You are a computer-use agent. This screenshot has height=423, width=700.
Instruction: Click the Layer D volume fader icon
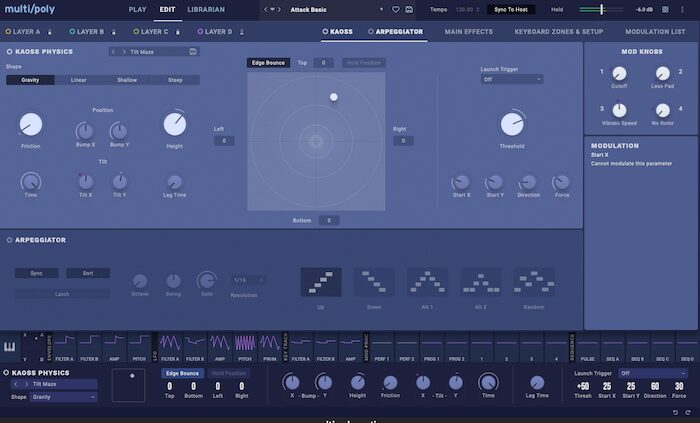pyautogui.click(x=242, y=32)
